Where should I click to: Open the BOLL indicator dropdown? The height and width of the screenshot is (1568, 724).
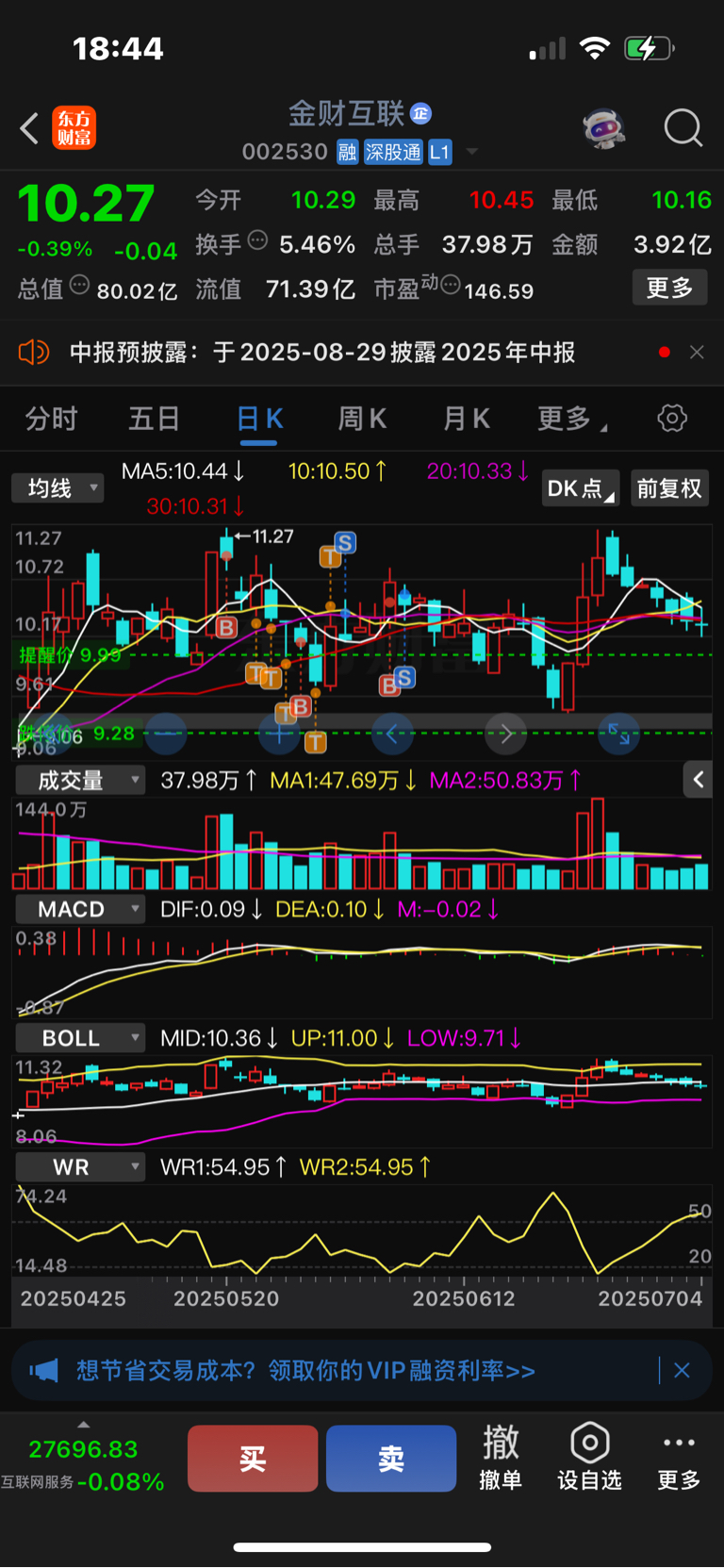(79, 1038)
